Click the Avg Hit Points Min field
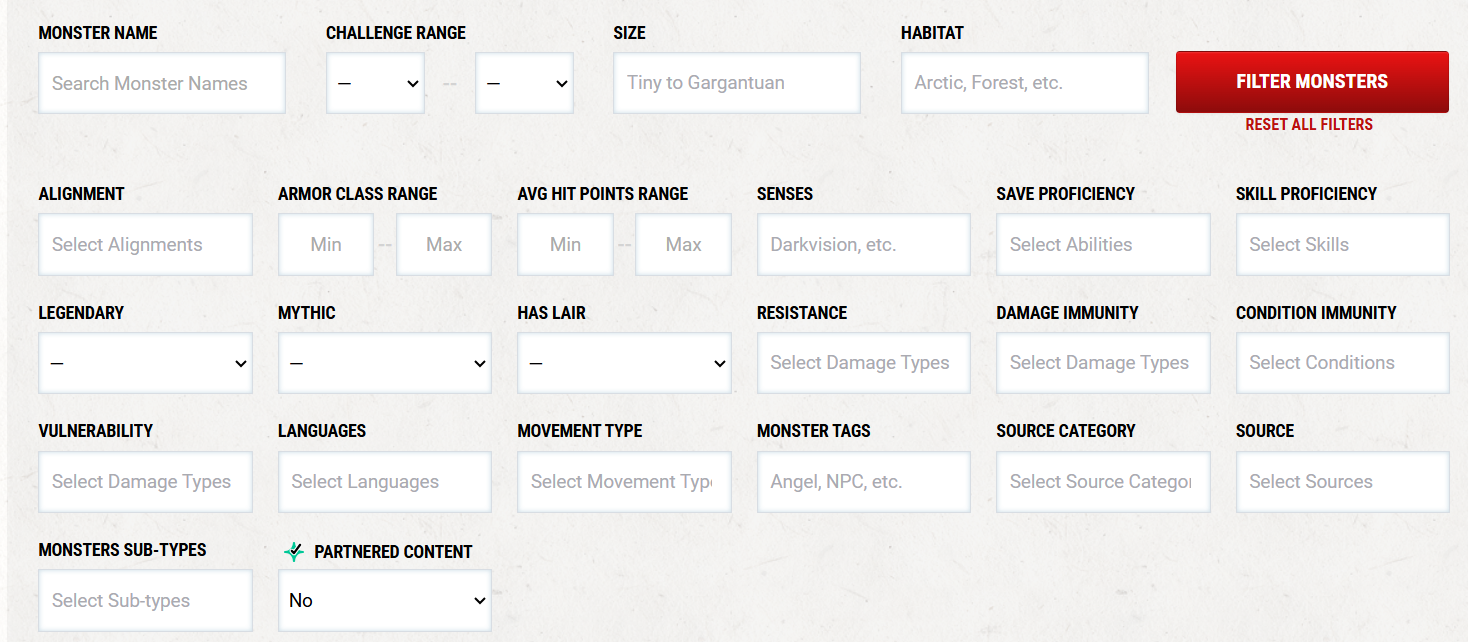Viewport: 1468px width, 642px height. [565, 244]
